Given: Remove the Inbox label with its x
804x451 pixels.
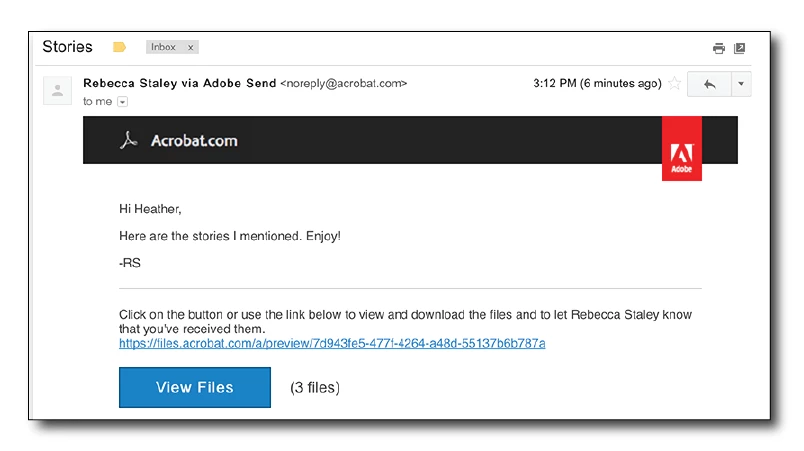Looking at the screenshot, I should (x=191, y=47).
